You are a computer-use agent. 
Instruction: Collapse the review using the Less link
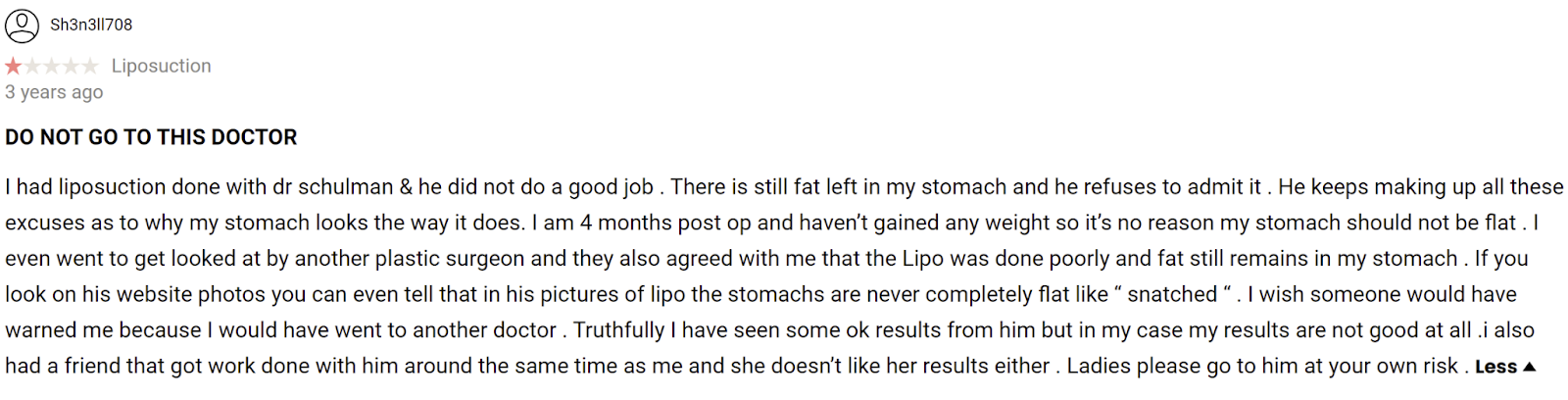(1495, 367)
